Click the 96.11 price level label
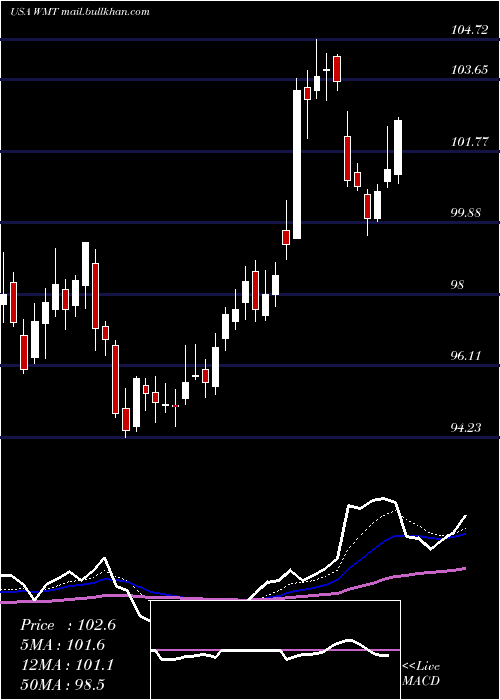The image size is (500, 700). pyautogui.click(x=466, y=356)
